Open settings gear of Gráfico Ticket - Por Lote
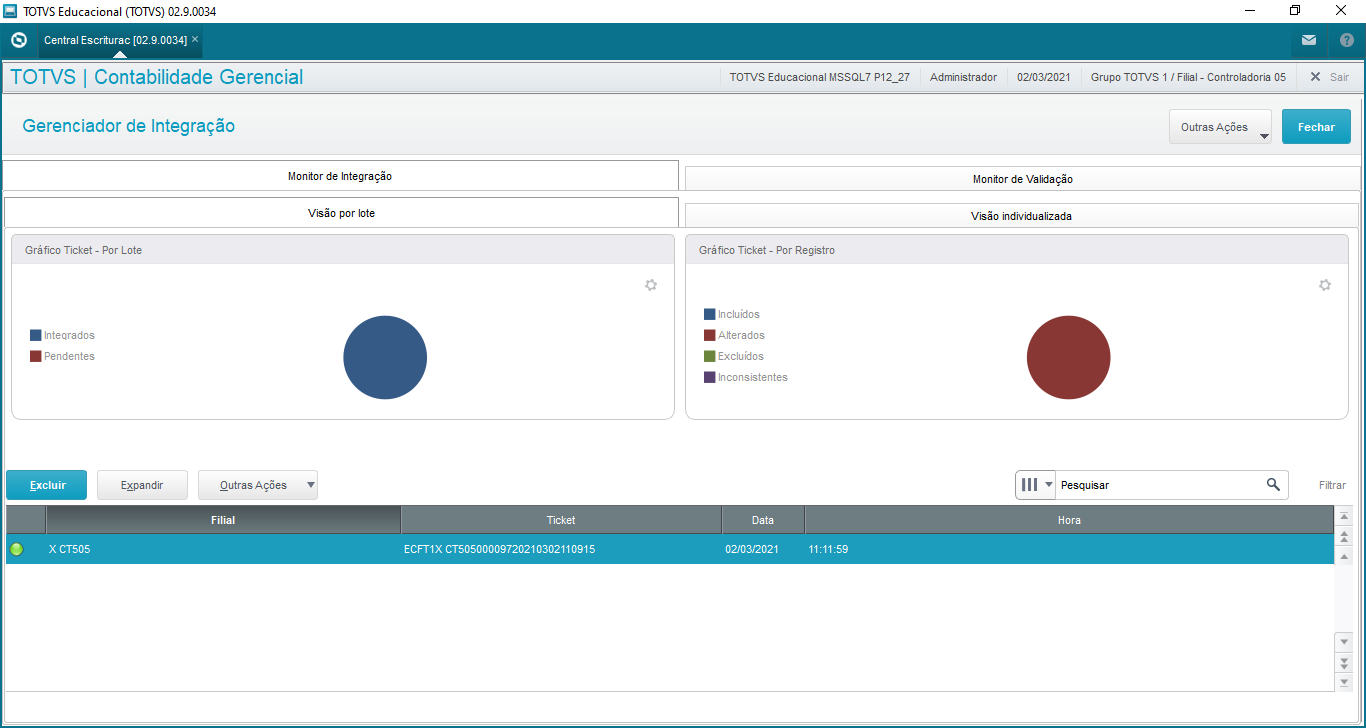Viewport: 1366px width, 728px height. (651, 285)
